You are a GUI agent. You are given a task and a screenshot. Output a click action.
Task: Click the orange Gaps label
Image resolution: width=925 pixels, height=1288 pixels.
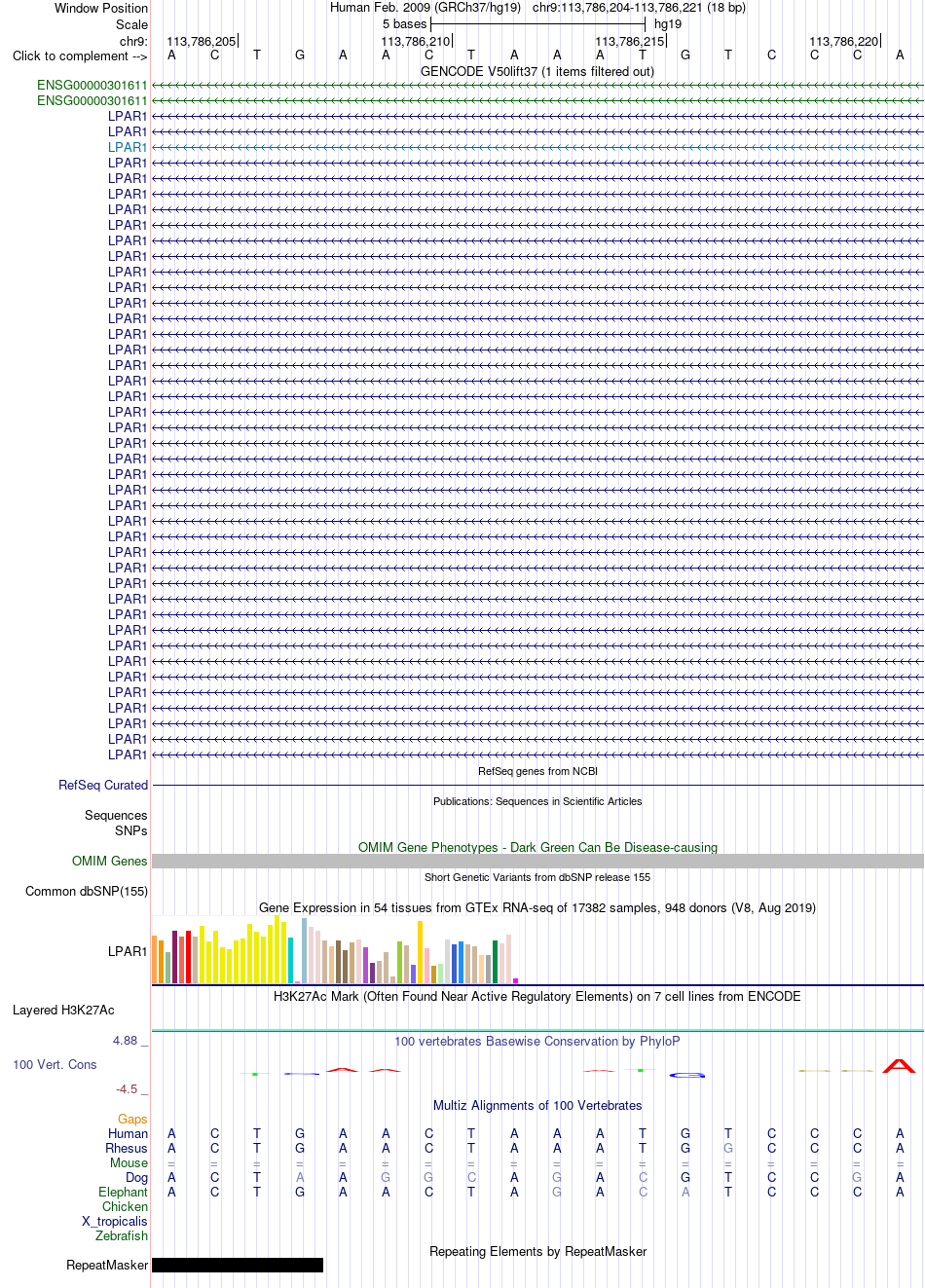[x=132, y=1119]
